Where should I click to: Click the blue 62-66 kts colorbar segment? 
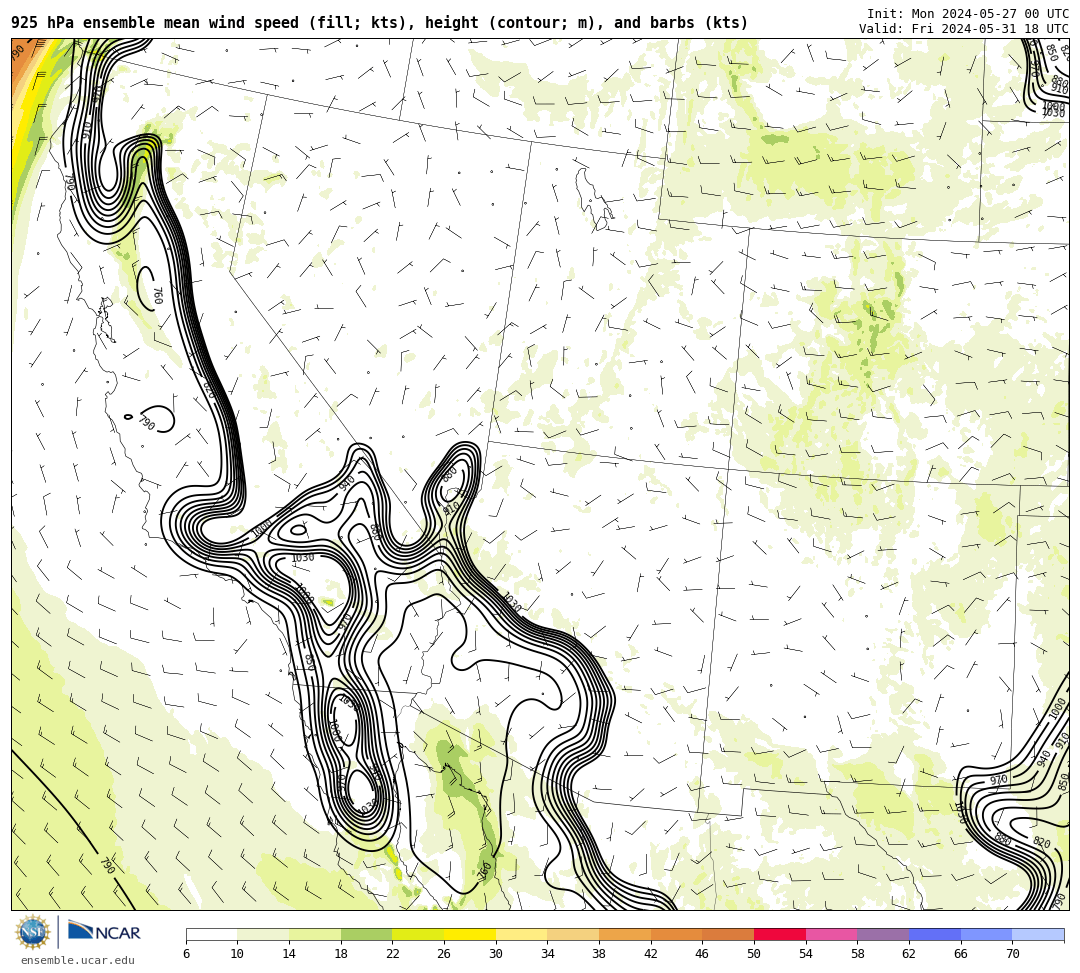(x=935, y=934)
